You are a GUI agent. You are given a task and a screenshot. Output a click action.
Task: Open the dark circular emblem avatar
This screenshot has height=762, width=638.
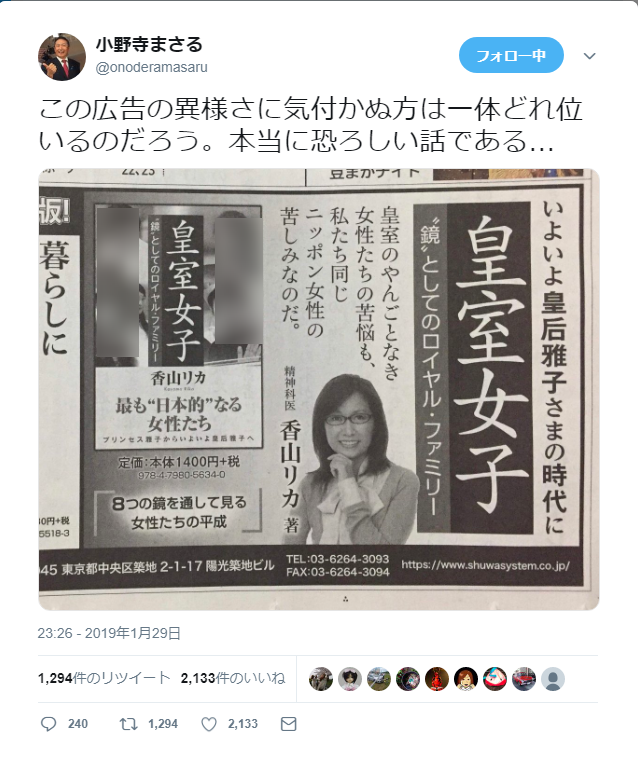[408, 679]
